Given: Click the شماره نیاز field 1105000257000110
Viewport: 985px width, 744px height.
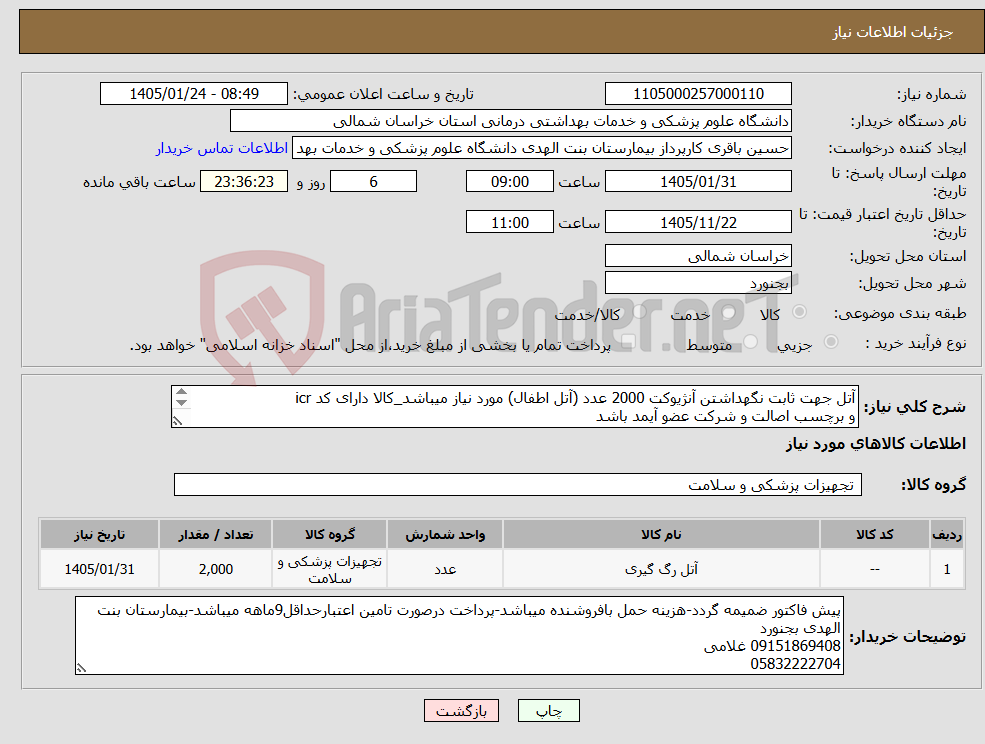Looking at the screenshot, I should point(698,94).
